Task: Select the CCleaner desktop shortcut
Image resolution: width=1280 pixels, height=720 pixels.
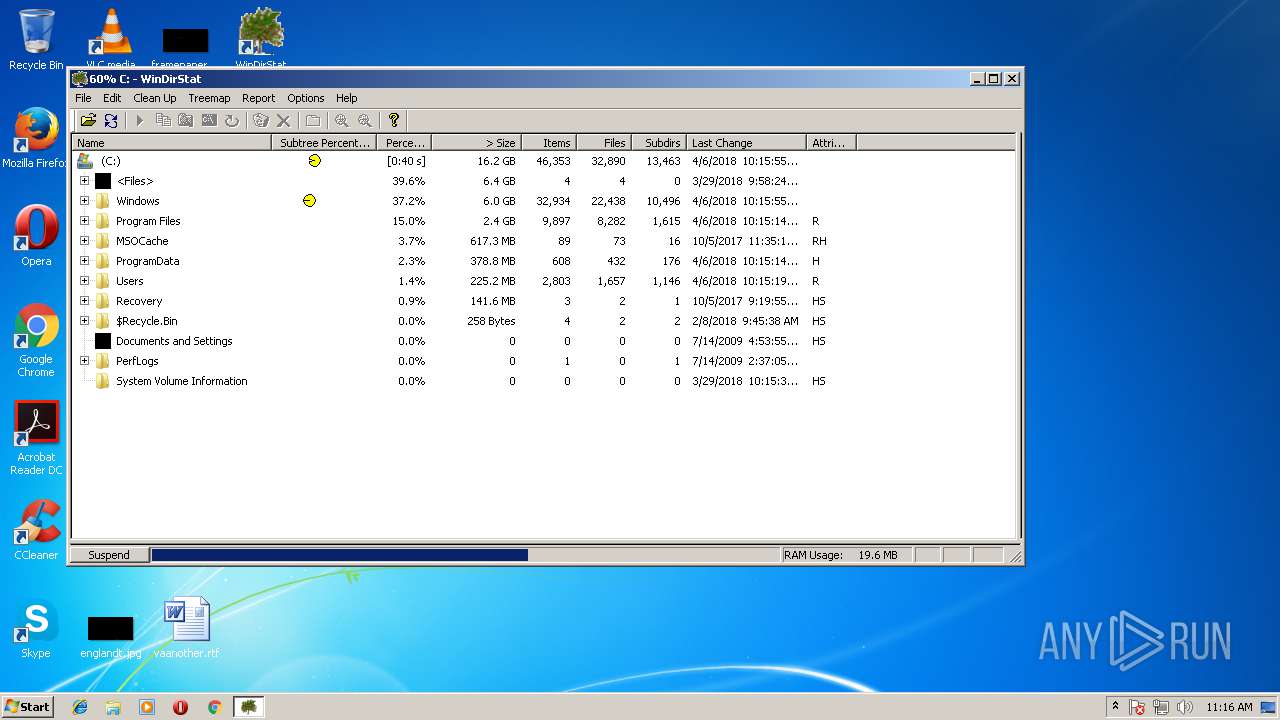Action: point(36,530)
